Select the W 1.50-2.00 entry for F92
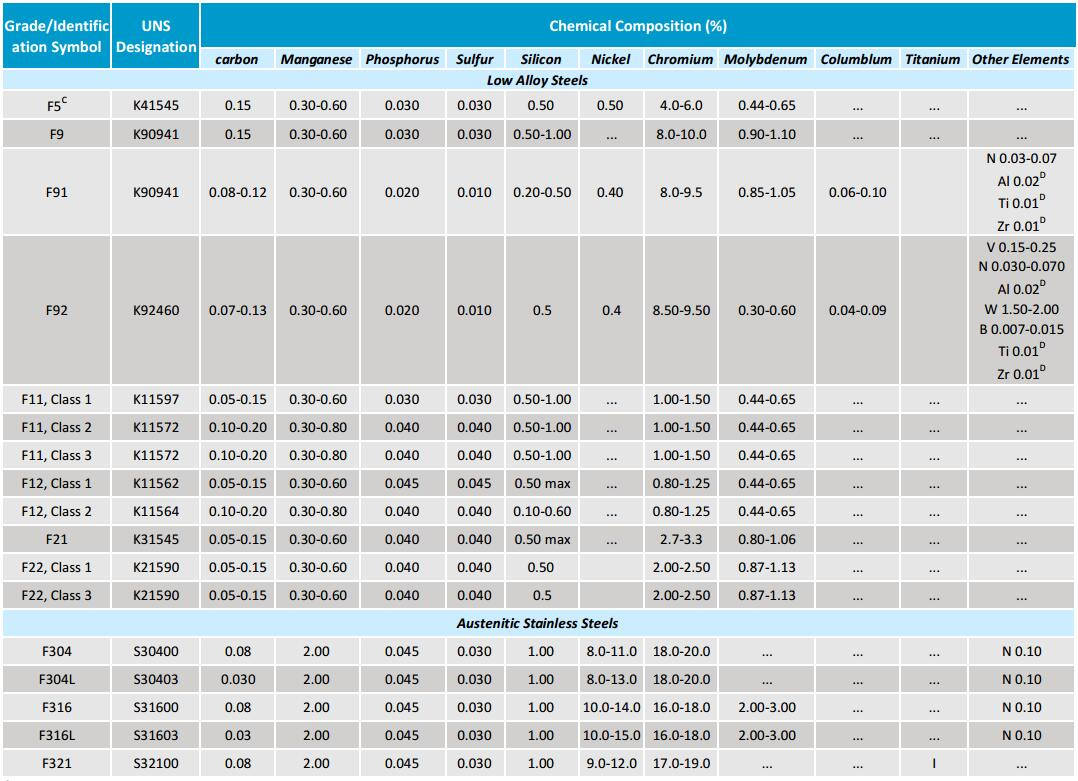The height and width of the screenshot is (781, 1078). 1020,310
